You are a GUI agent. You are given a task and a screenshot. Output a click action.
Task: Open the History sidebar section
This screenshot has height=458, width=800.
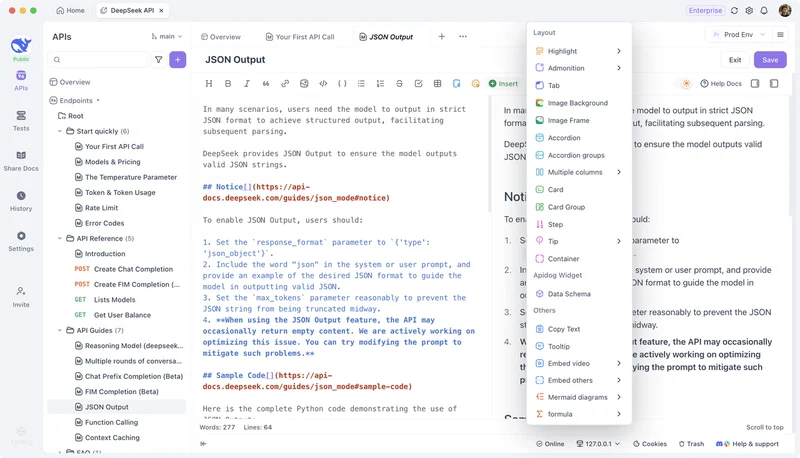[x=21, y=201]
